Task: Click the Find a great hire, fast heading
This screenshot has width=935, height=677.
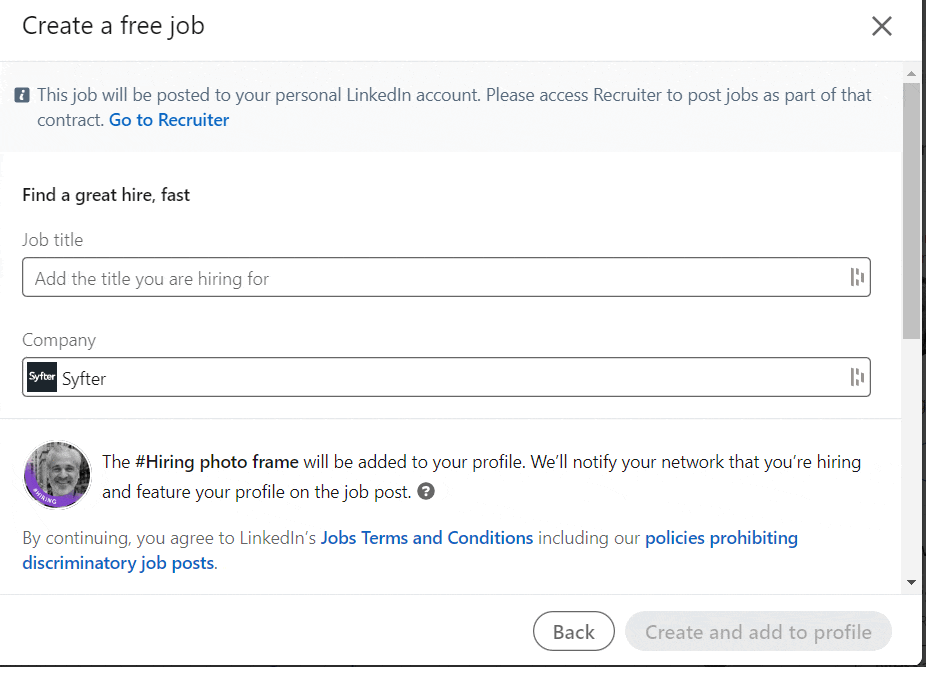Action: [x=106, y=195]
